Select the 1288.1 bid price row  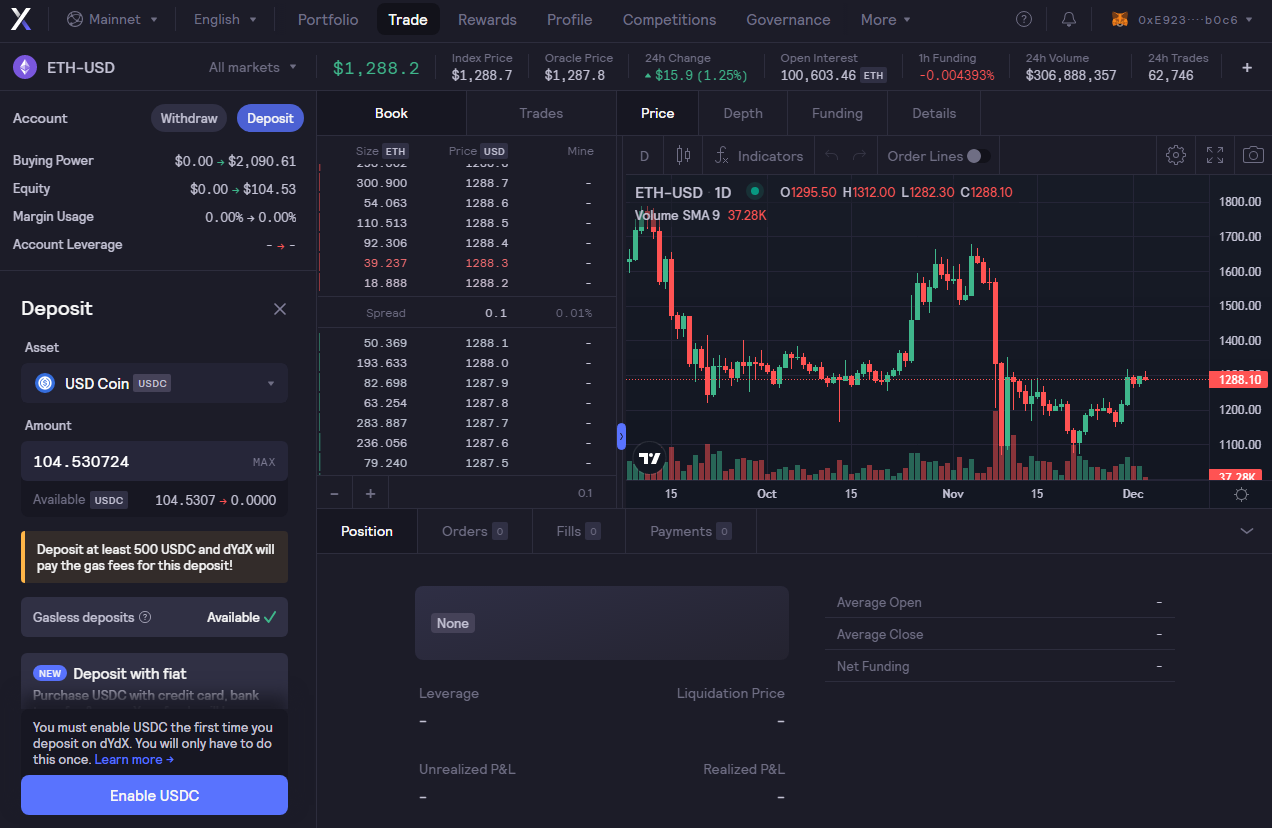(466, 343)
